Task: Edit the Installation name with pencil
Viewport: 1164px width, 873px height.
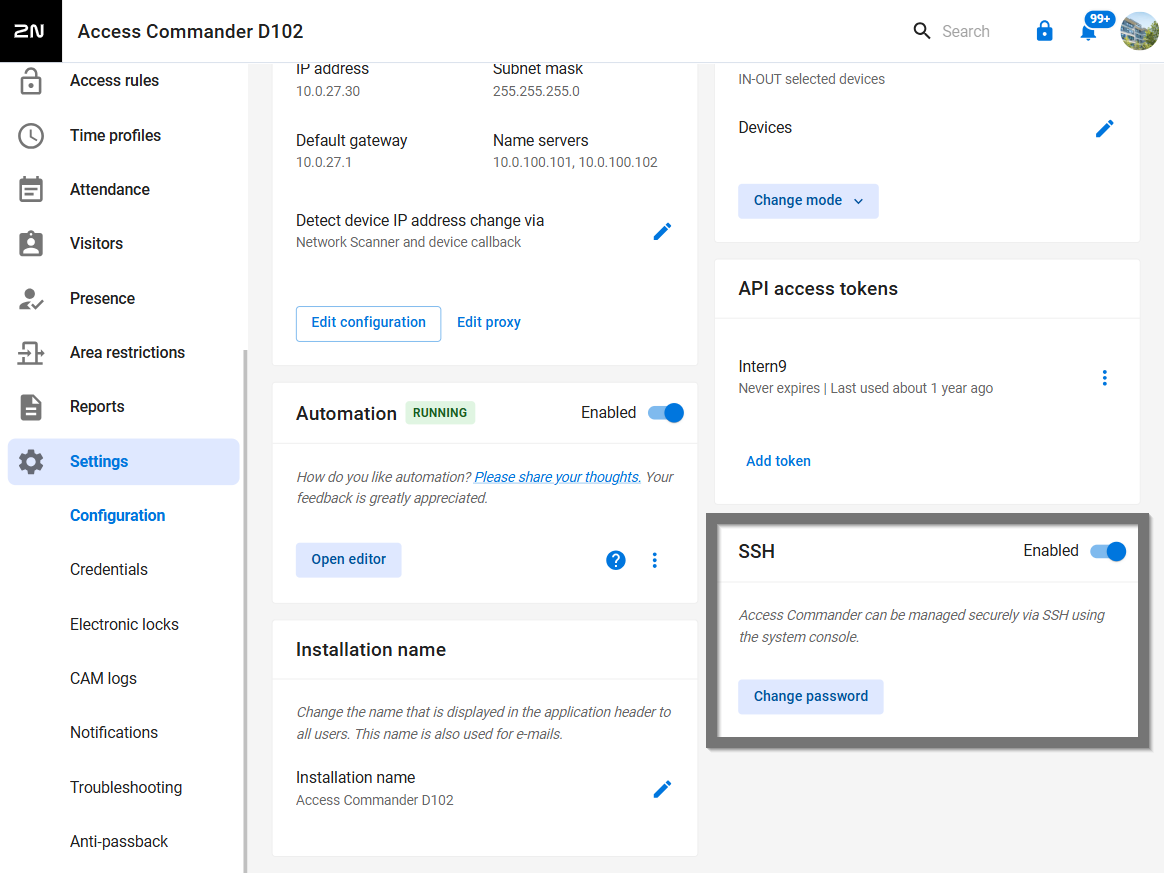Action: click(662, 789)
